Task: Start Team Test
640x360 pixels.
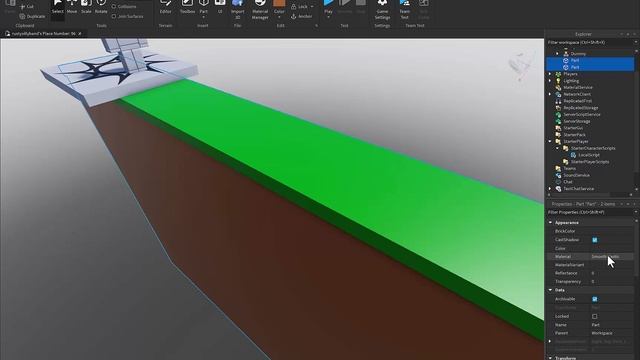Action: point(404,9)
